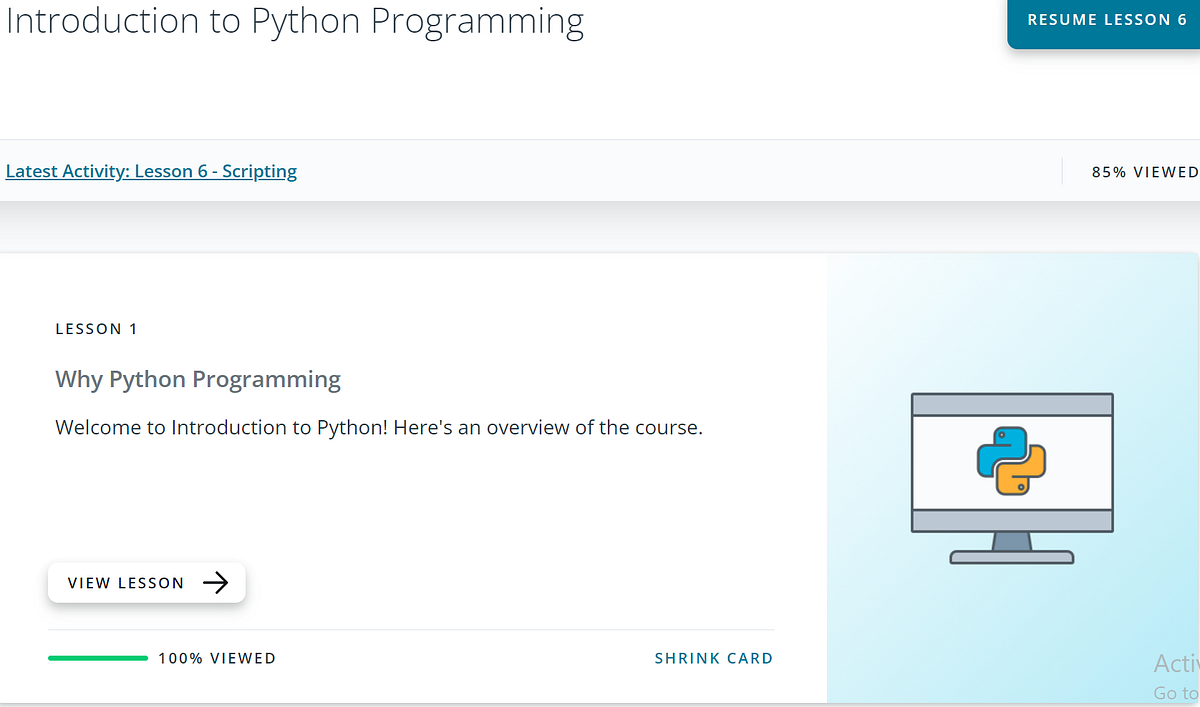Click the light blue lesson thumbnail panel
This screenshot has width=1200, height=707.
pos(1013,478)
